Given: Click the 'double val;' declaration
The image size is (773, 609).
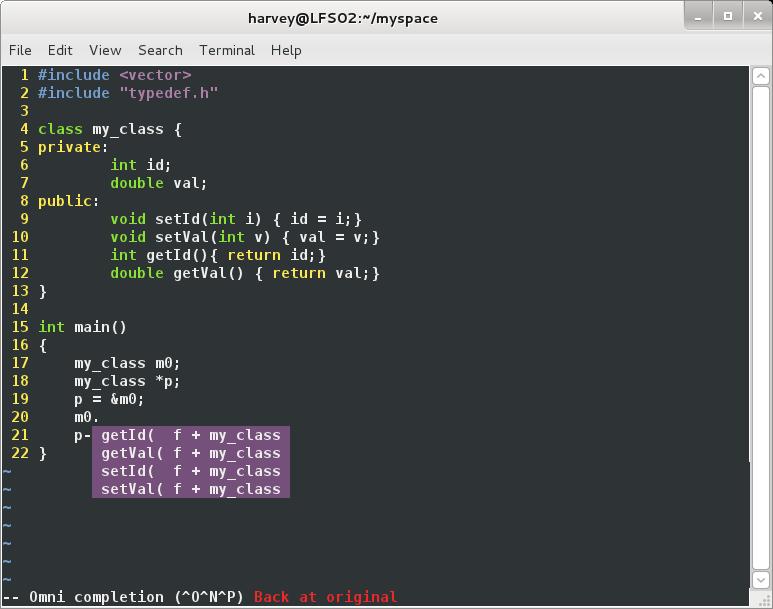Looking at the screenshot, I should pyautogui.click(x=158, y=183).
